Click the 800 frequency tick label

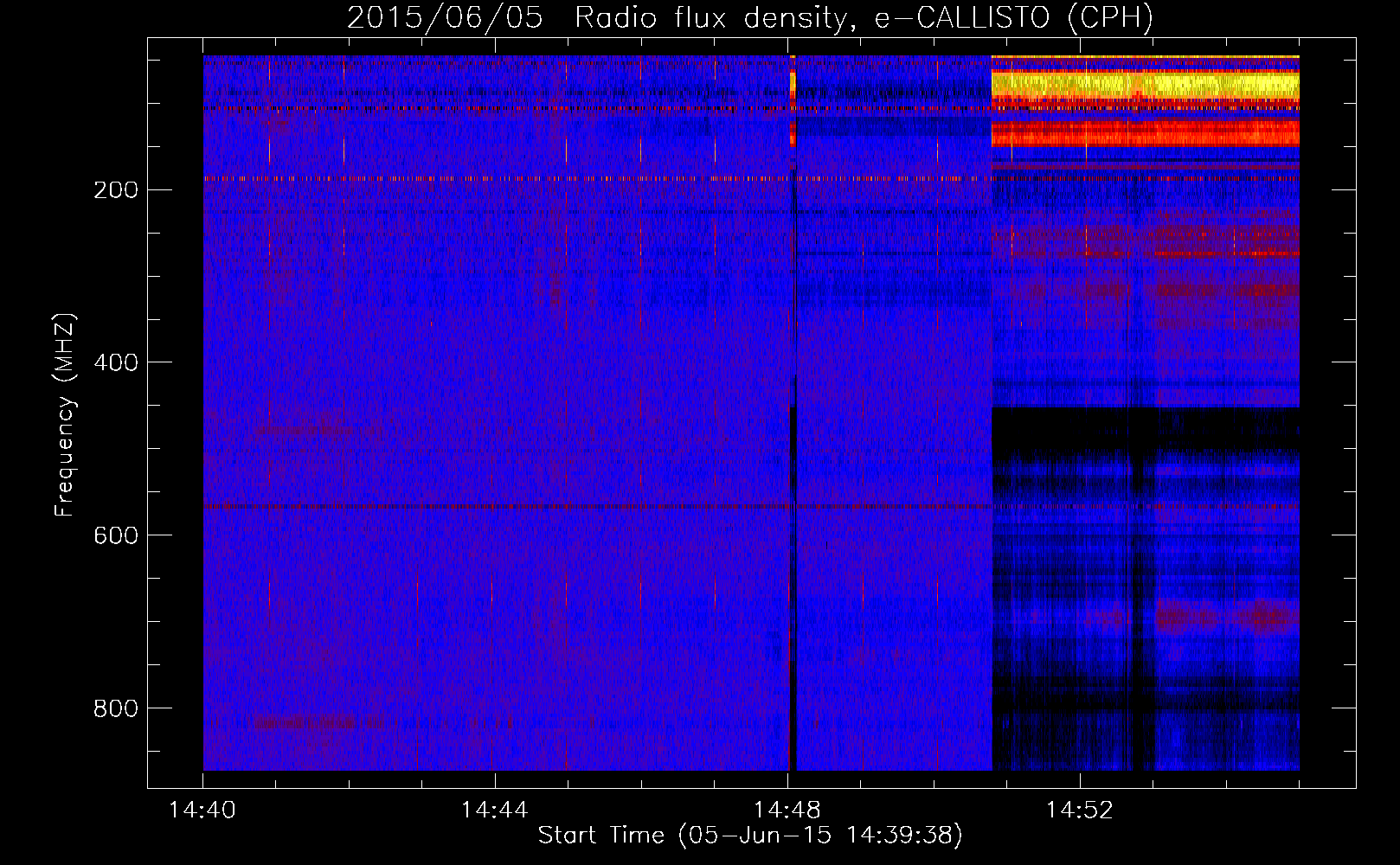point(115,708)
